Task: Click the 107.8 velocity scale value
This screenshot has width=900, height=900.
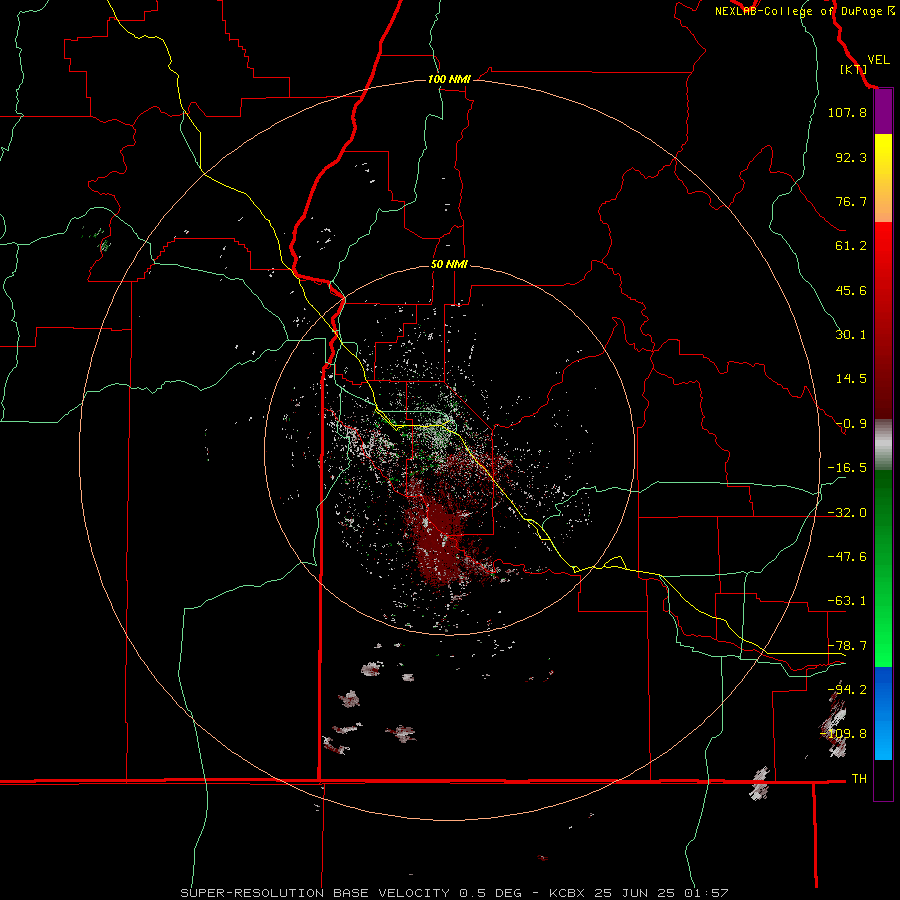Action: [847, 112]
